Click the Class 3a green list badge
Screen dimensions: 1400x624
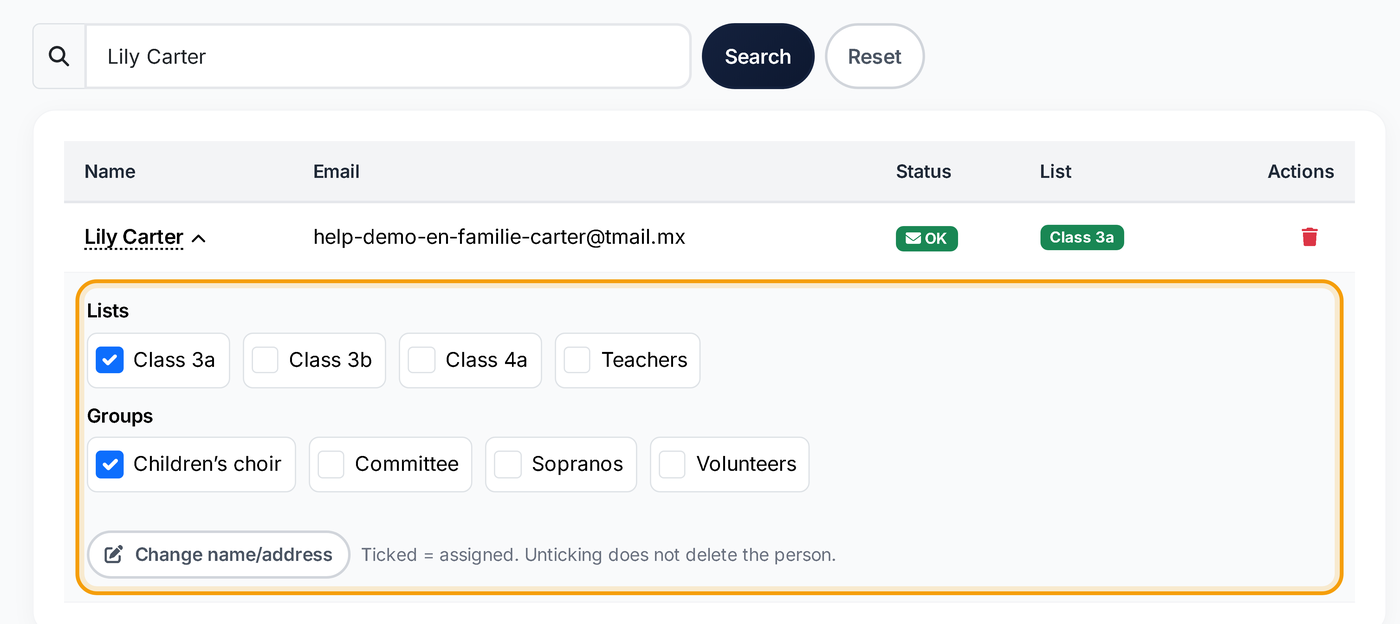tap(1082, 237)
